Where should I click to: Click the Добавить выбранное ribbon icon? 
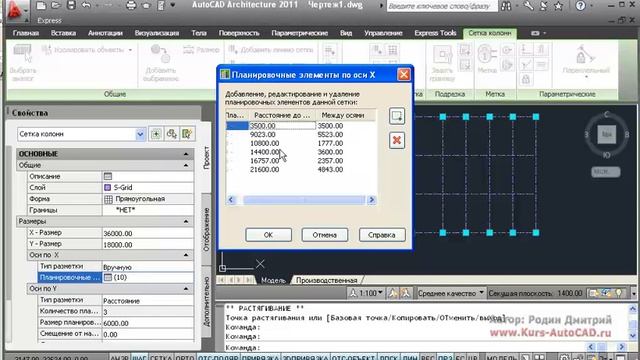(160, 53)
